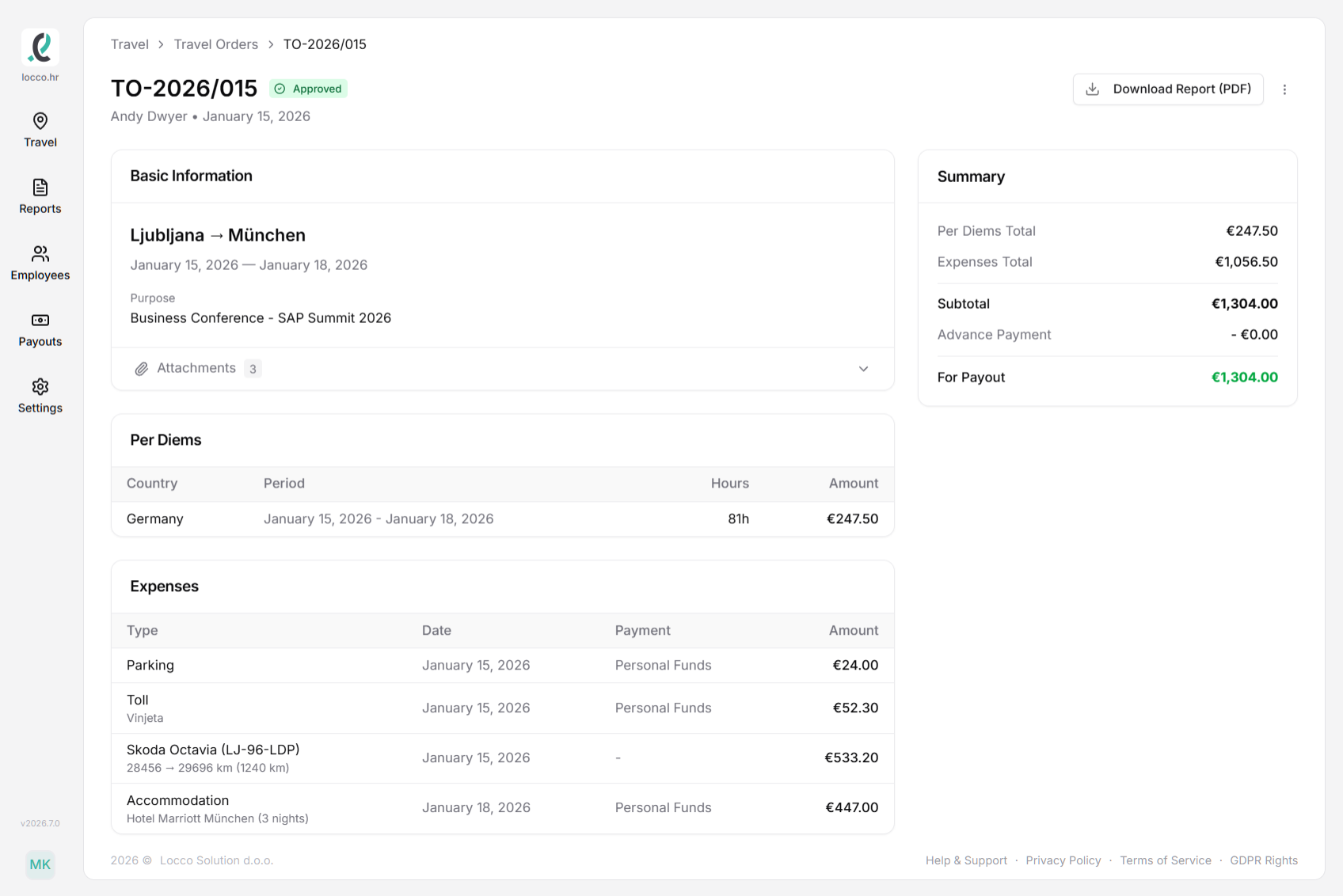Open the Payouts sidebar section
The height and width of the screenshot is (896, 1343).
click(x=40, y=330)
